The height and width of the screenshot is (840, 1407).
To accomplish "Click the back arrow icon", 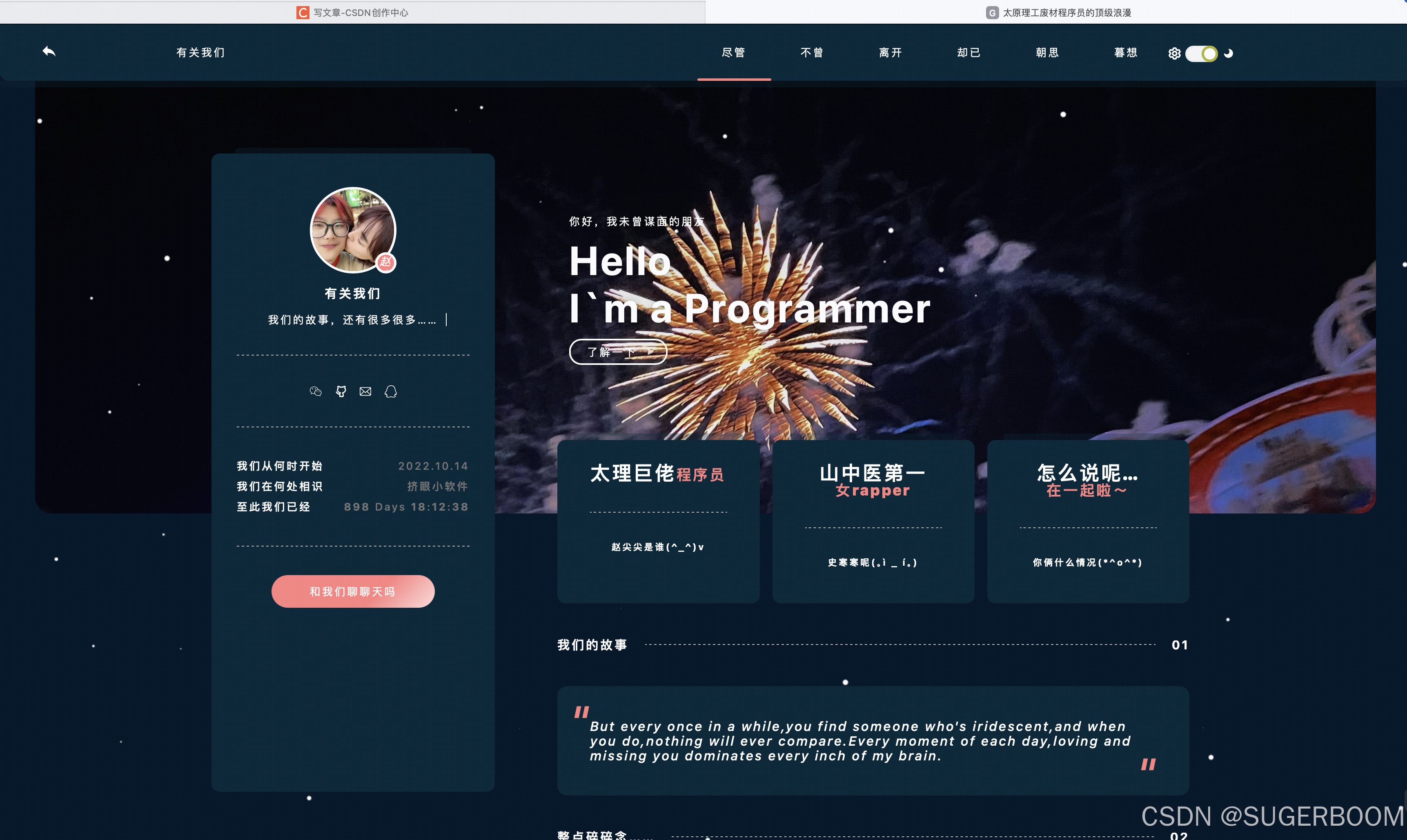I will tap(49, 51).
